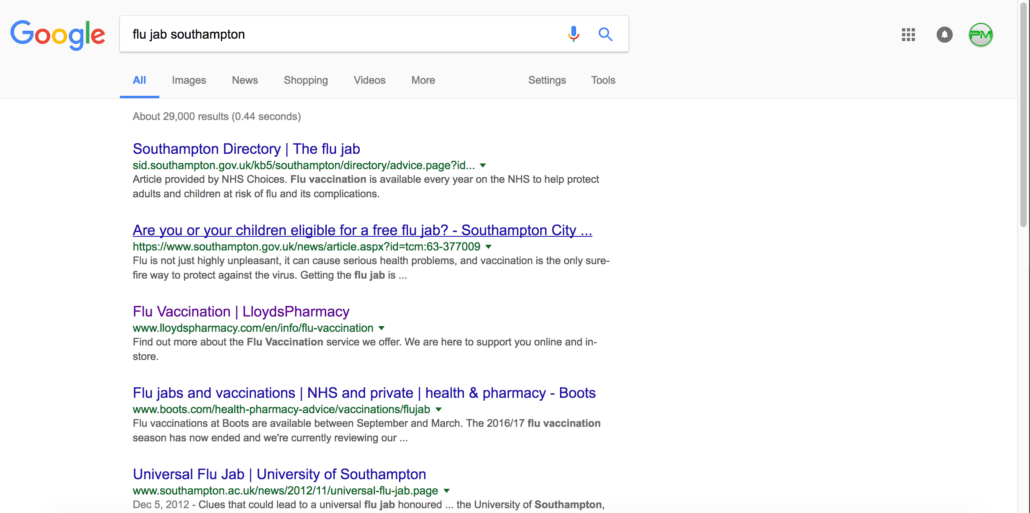Open search Tools options

point(603,80)
